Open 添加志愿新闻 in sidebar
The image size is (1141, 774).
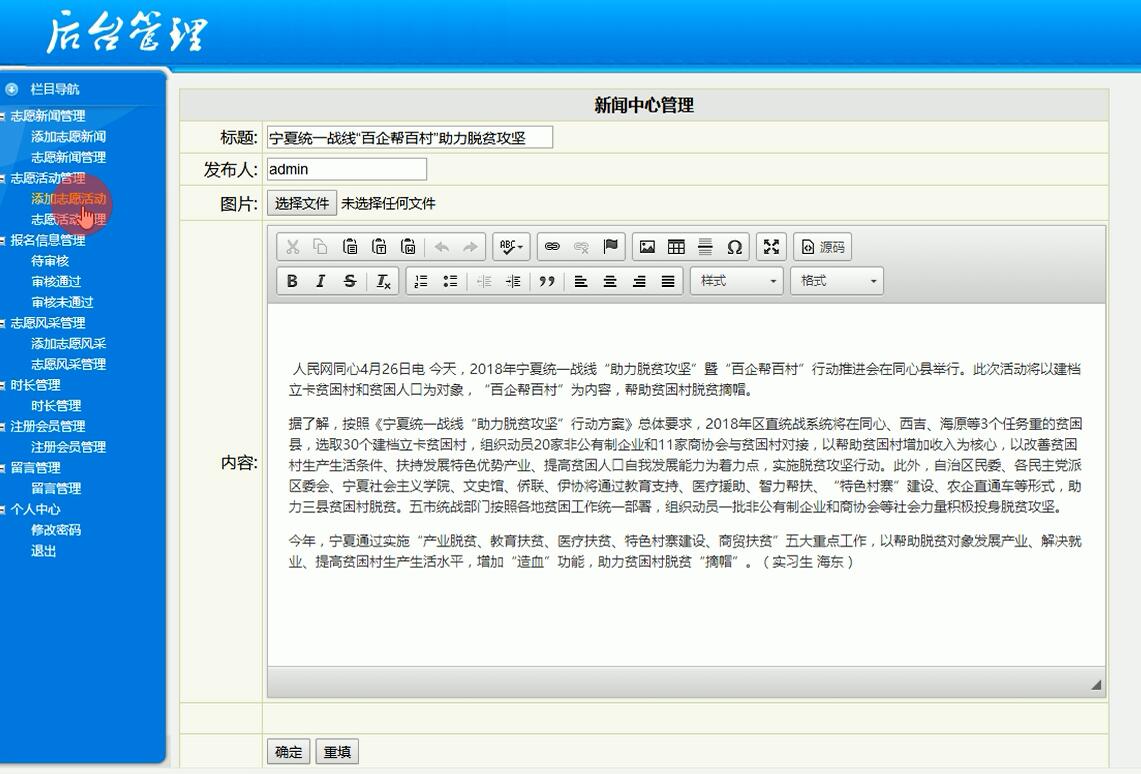pyautogui.click(x=68, y=137)
